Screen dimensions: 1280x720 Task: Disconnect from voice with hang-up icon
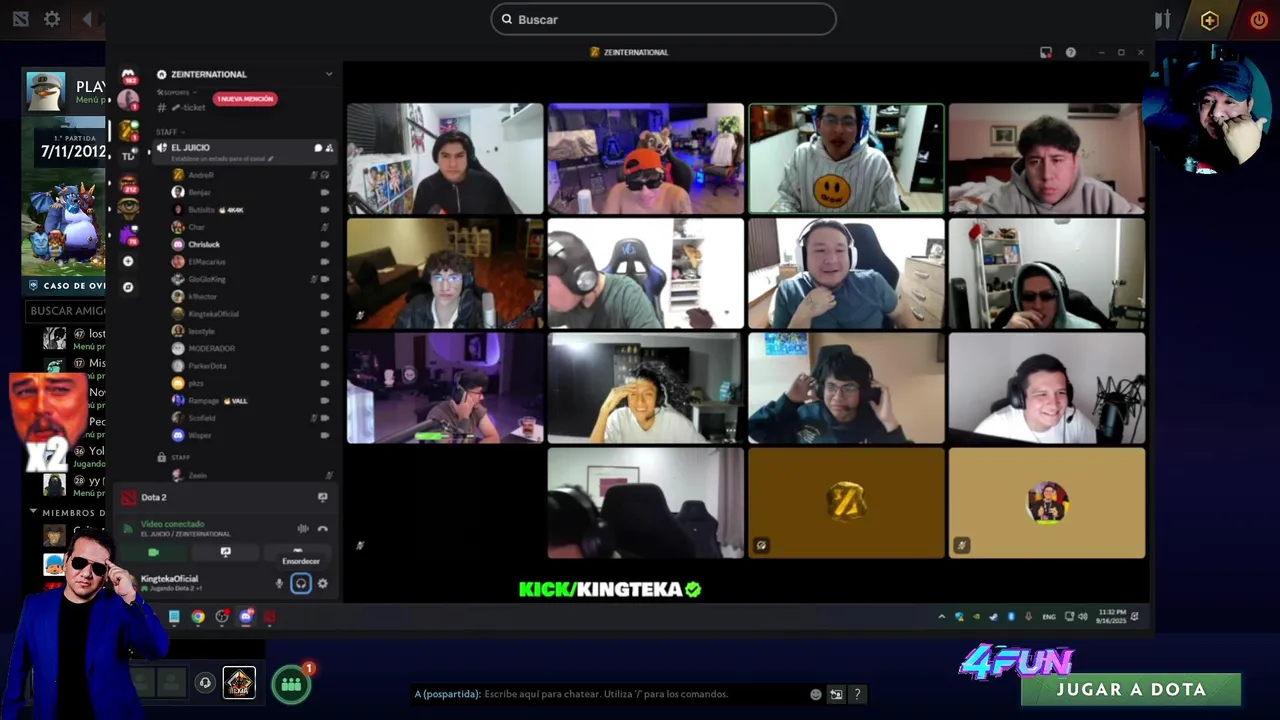[322, 529]
